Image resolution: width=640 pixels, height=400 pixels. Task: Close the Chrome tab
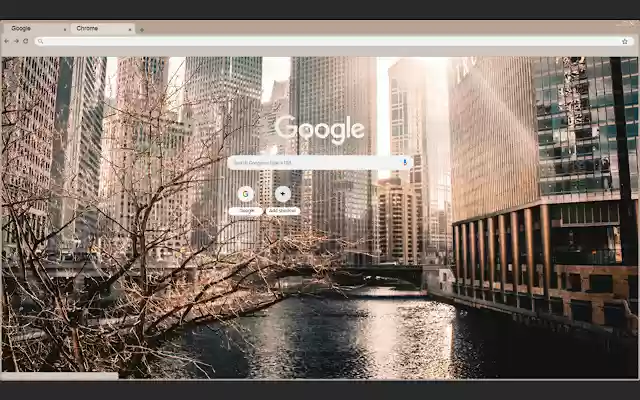coord(130,29)
